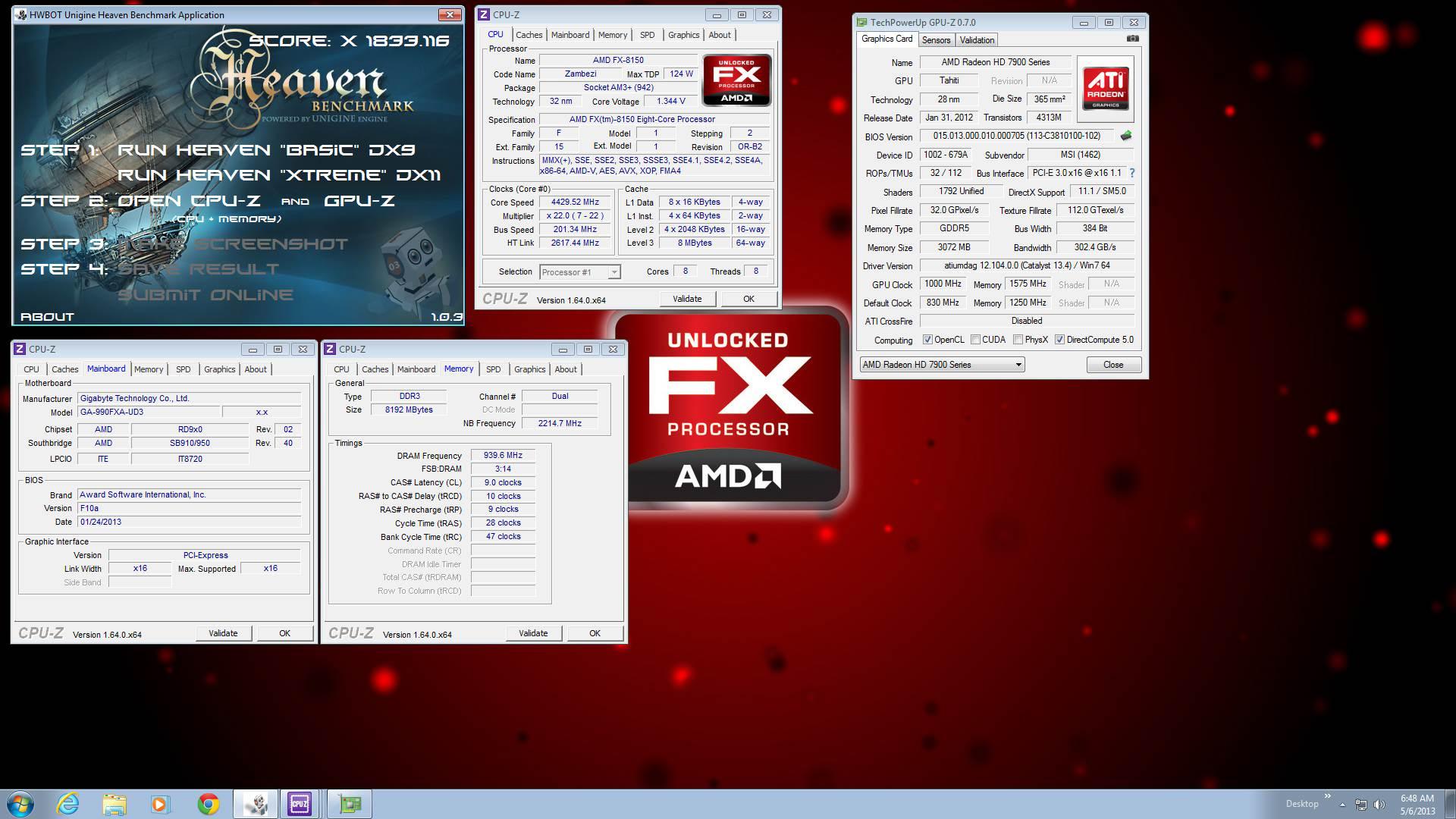Launch Internet Explorer from the taskbar
Image resolution: width=1456 pixels, height=819 pixels.
click(x=68, y=804)
